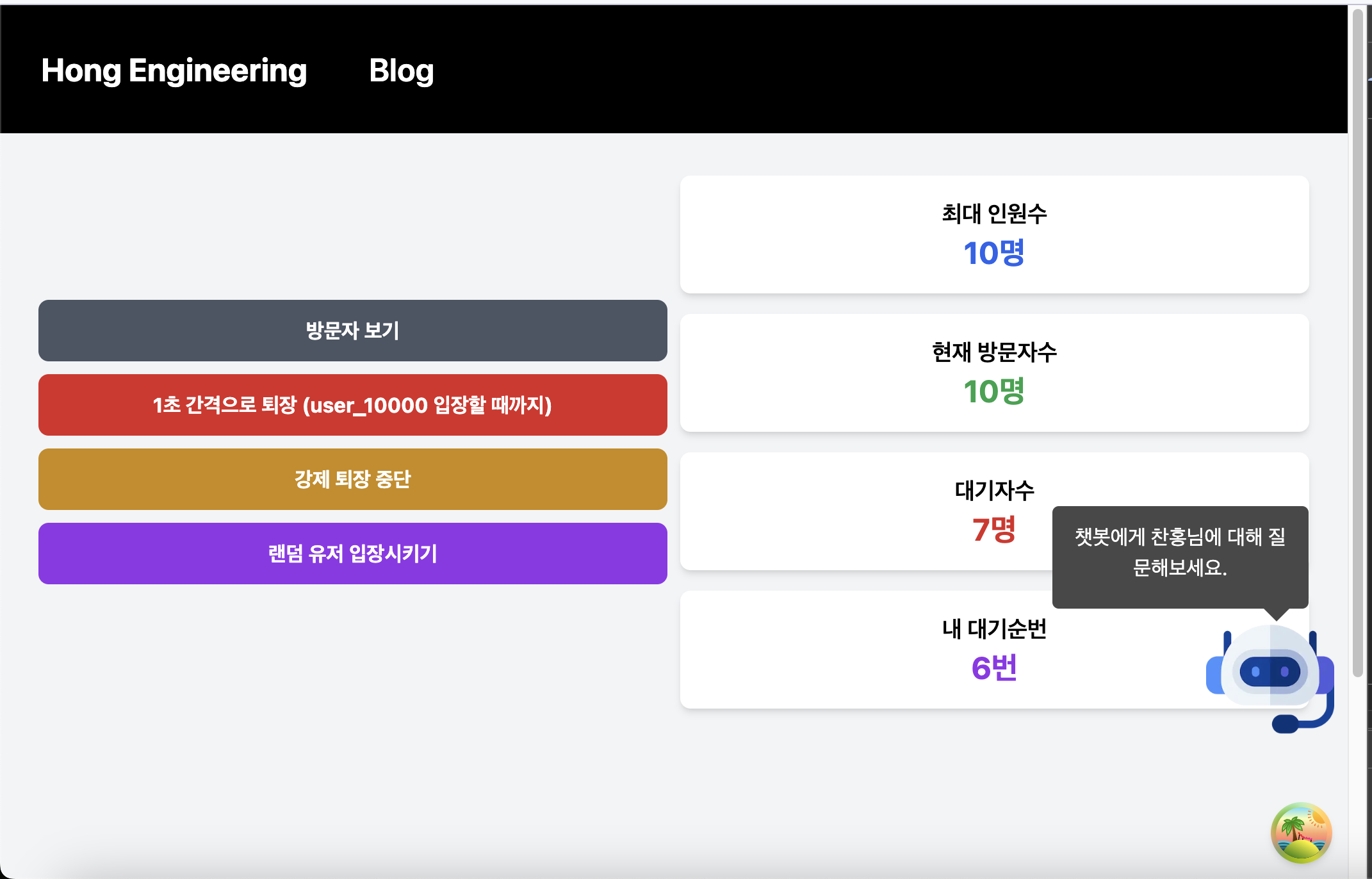Select the 내 대기순번 card label
The height and width of the screenshot is (879, 1372).
tap(994, 628)
